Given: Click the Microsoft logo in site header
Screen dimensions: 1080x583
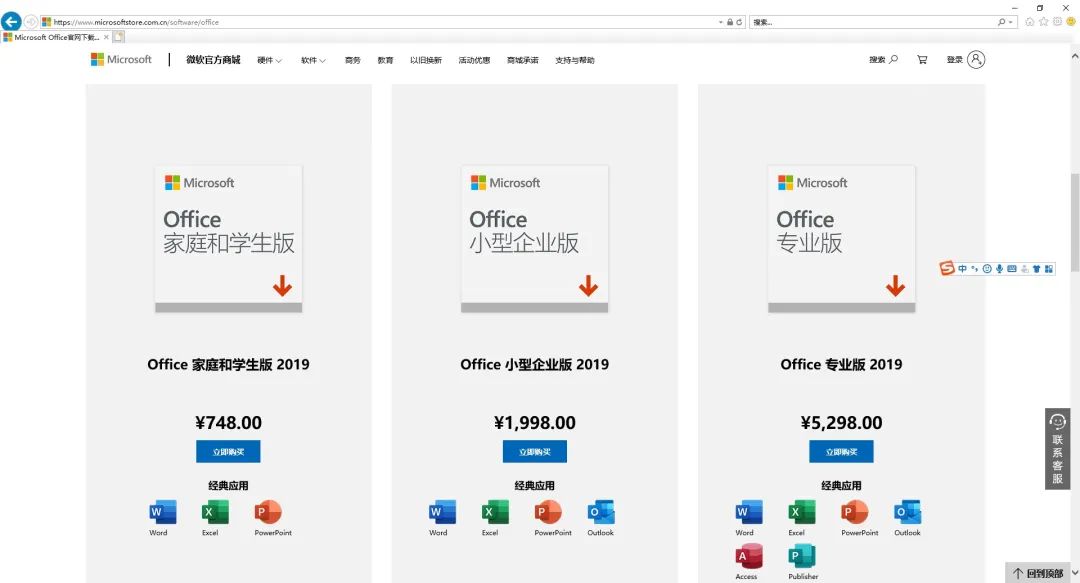Looking at the screenshot, I should (121, 59).
